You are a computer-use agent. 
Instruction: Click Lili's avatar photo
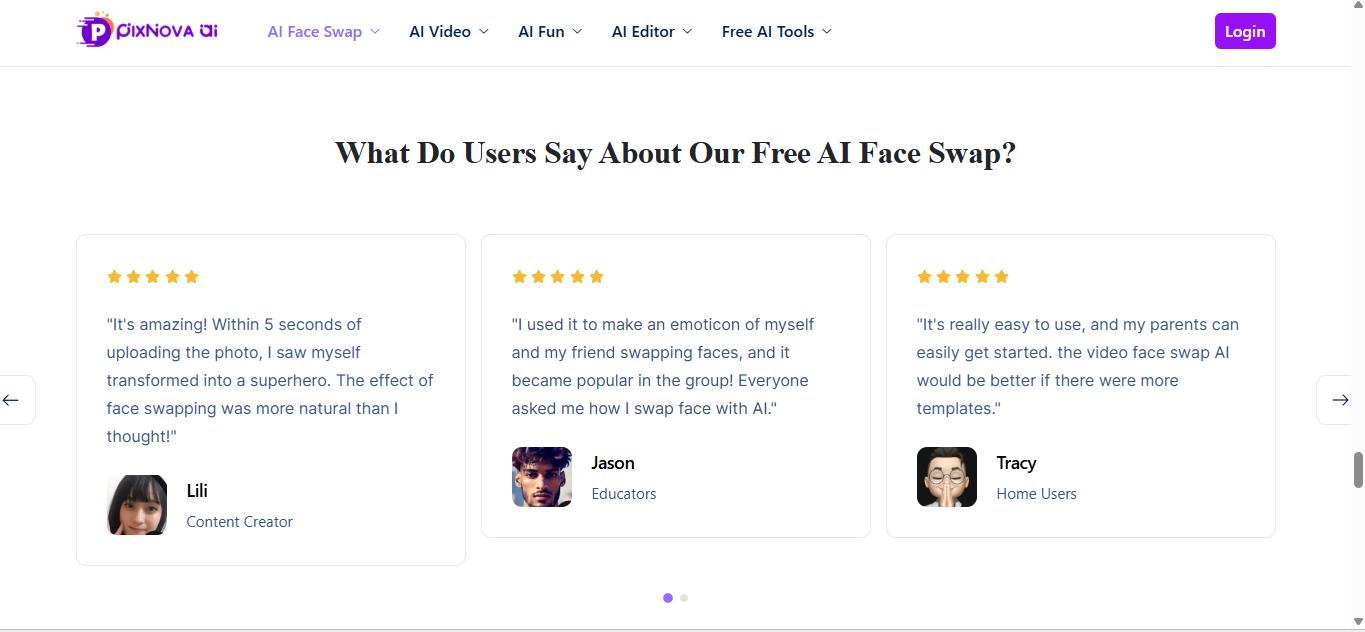pos(137,505)
